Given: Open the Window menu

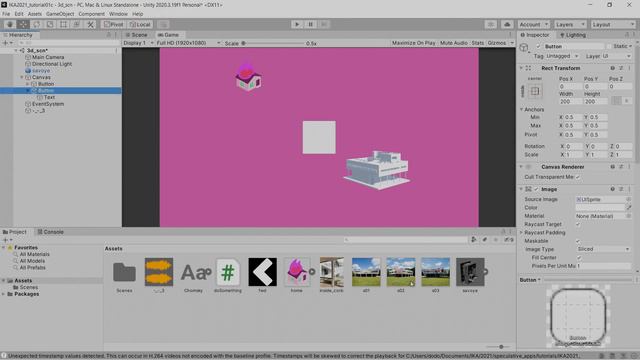Looking at the screenshot, I should point(118,14).
